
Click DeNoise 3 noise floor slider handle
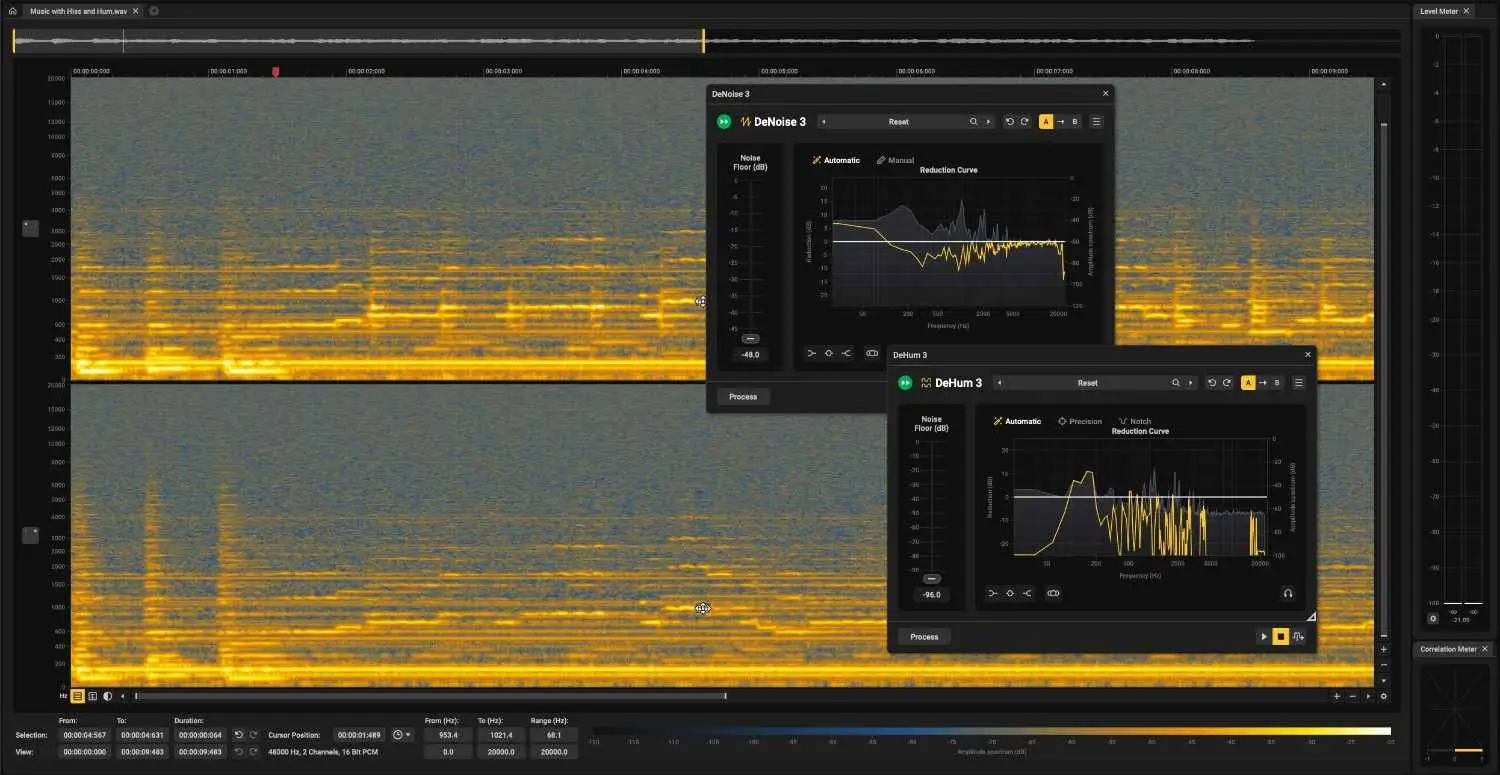tap(750, 339)
